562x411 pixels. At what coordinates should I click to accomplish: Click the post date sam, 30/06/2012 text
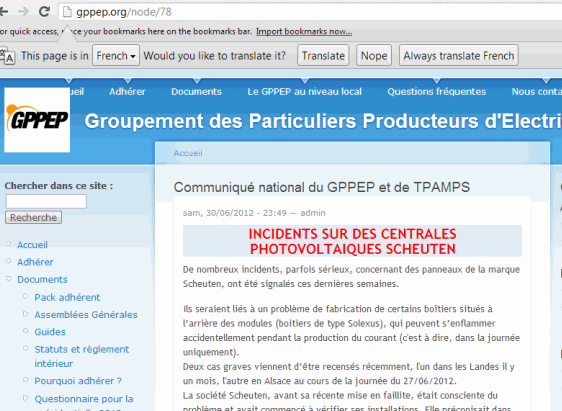click(234, 213)
